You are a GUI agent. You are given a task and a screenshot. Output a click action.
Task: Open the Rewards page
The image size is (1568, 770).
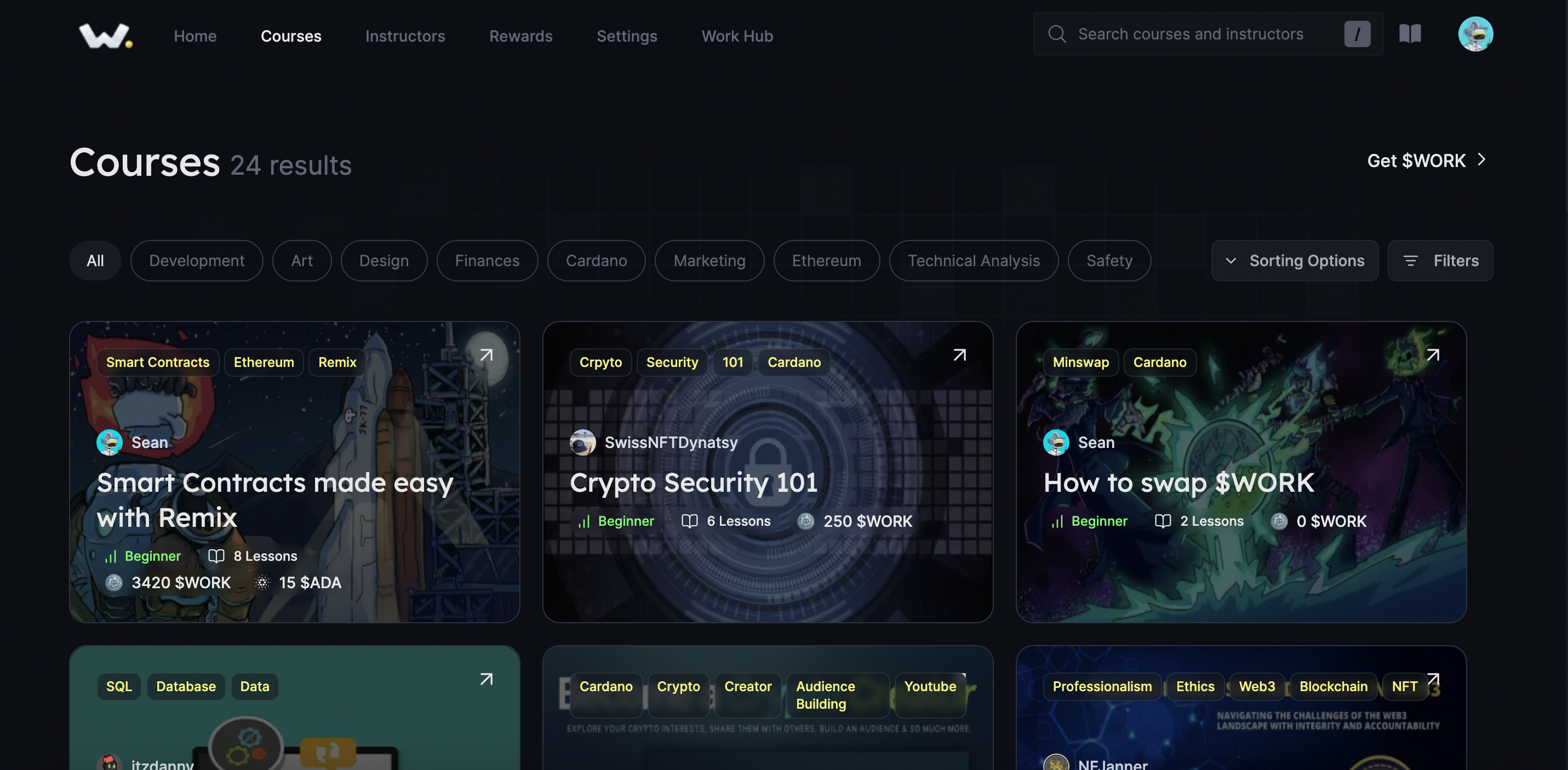pyautogui.click(x=520, y=36)
